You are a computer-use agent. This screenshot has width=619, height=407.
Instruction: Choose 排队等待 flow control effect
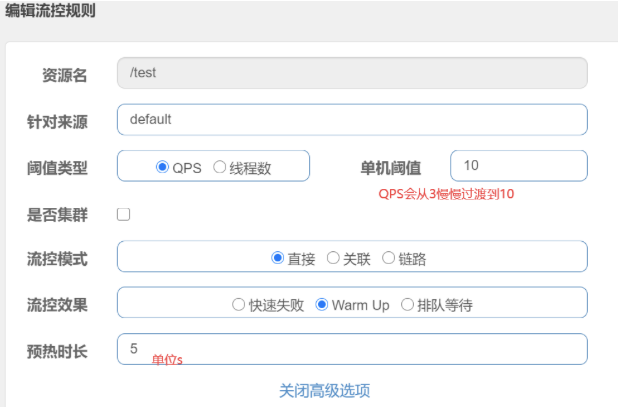tap(407, 304)
